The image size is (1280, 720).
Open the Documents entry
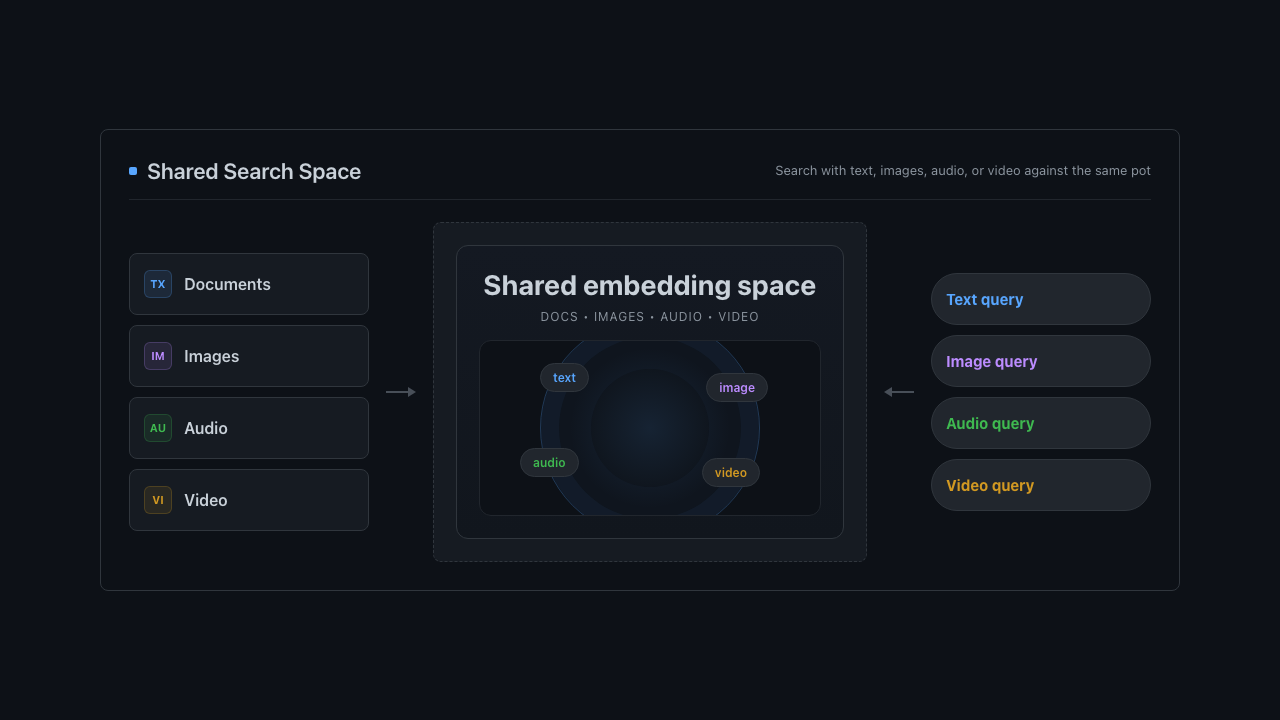click(249, 284)
